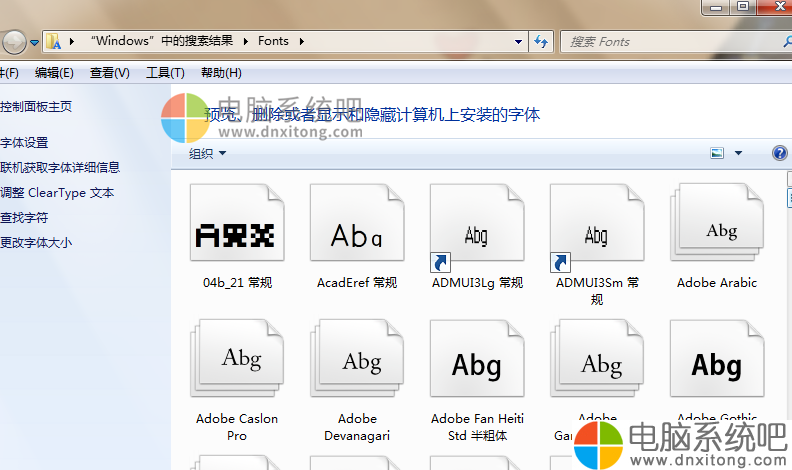Screen dimensions: 792x470
Task: Click 联机获取字体详细信息 link
Action: click(x=60, y=168)
